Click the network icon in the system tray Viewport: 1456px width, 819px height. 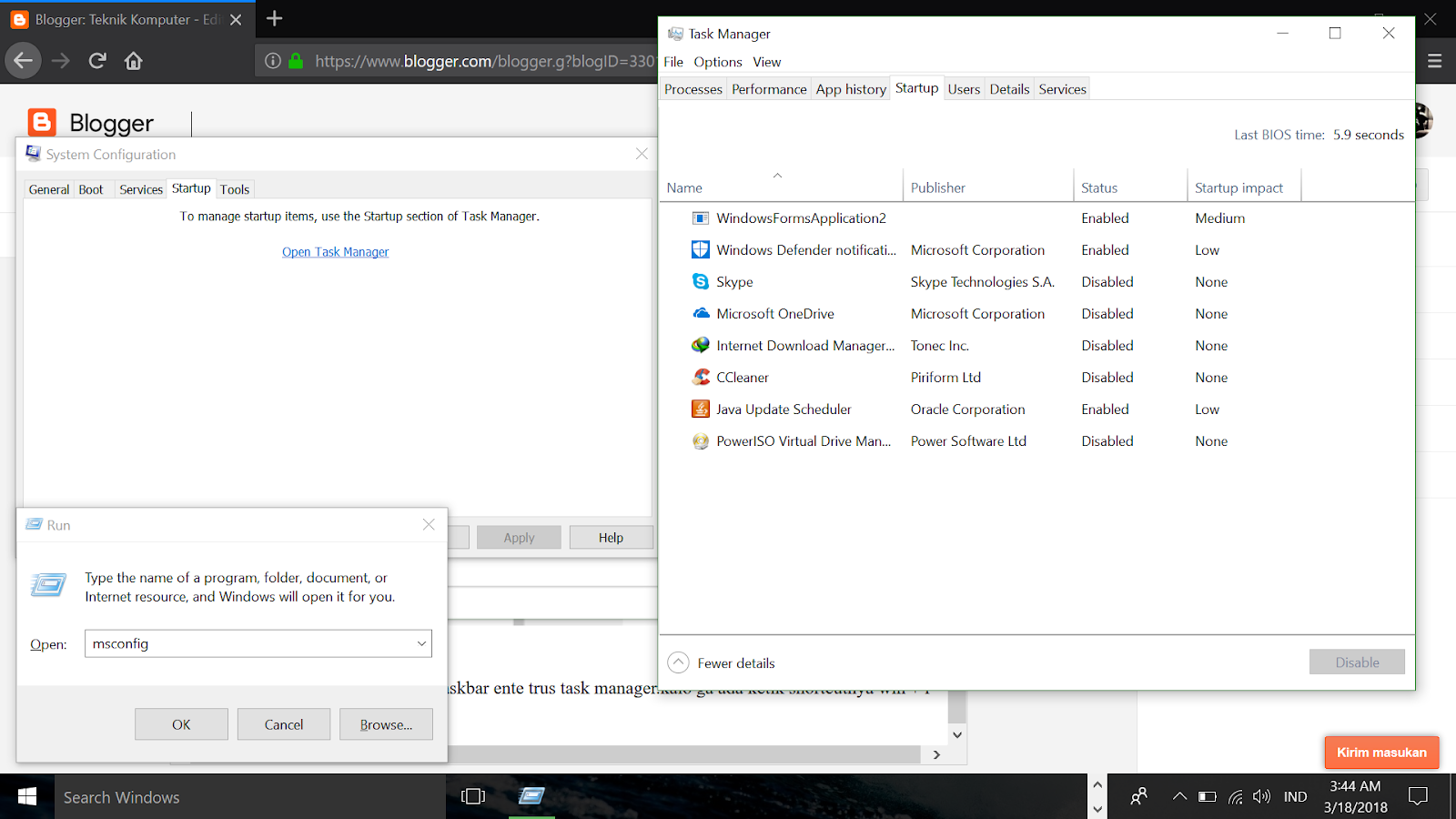1234,796
